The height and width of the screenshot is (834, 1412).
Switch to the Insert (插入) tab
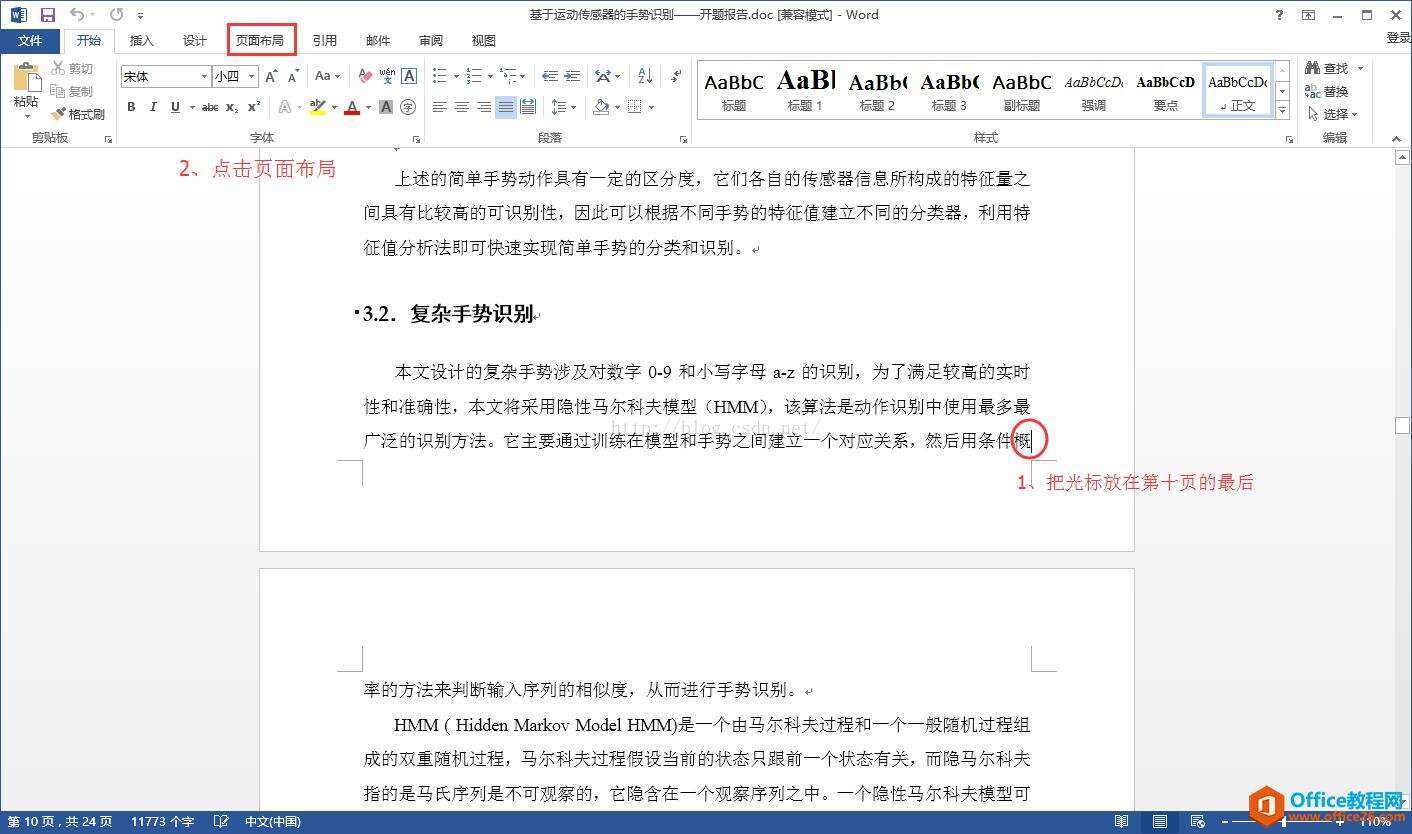[x=142, y=40]
